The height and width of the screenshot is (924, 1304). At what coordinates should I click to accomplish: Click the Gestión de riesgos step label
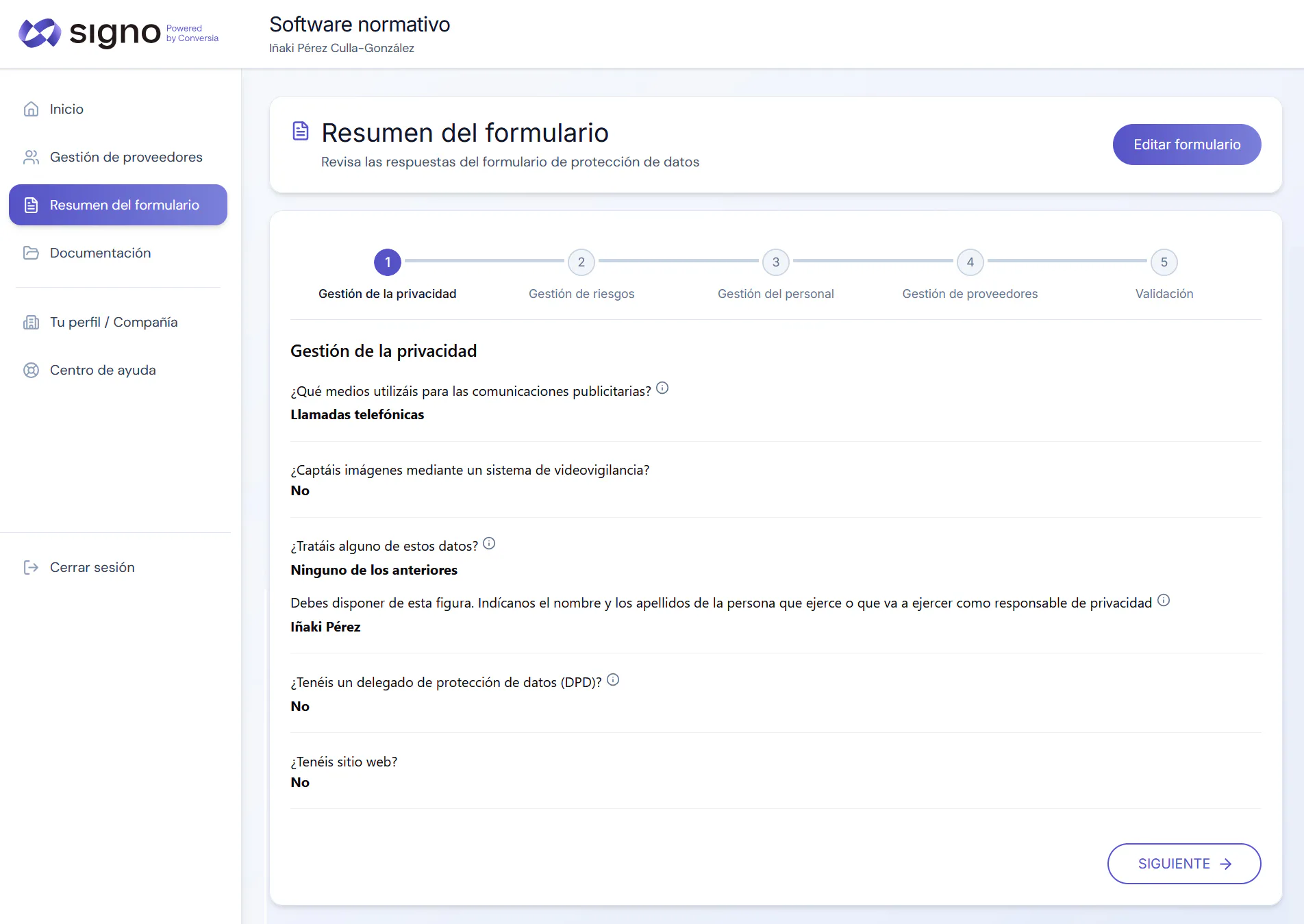coord(581,294)
